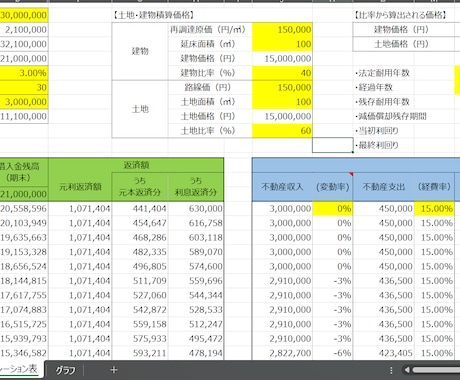This screenshot has width=460, height=380.
Task: Click yellow 150,000 beside 路線価
Action: (282, 87)
